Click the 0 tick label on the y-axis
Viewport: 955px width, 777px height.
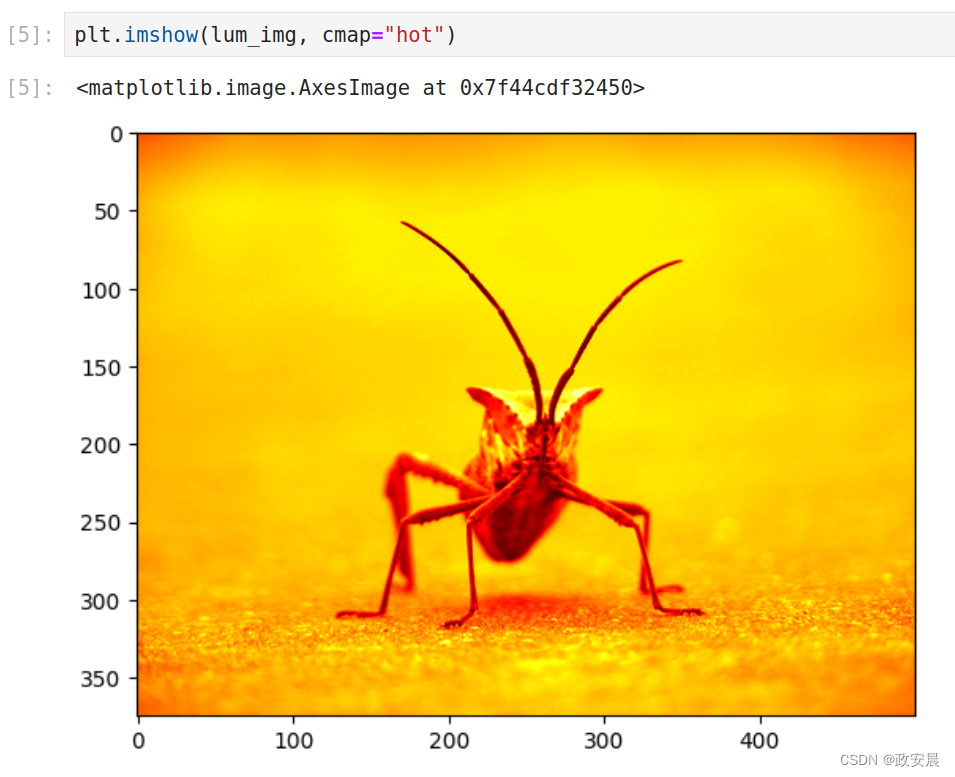point(115,134)
